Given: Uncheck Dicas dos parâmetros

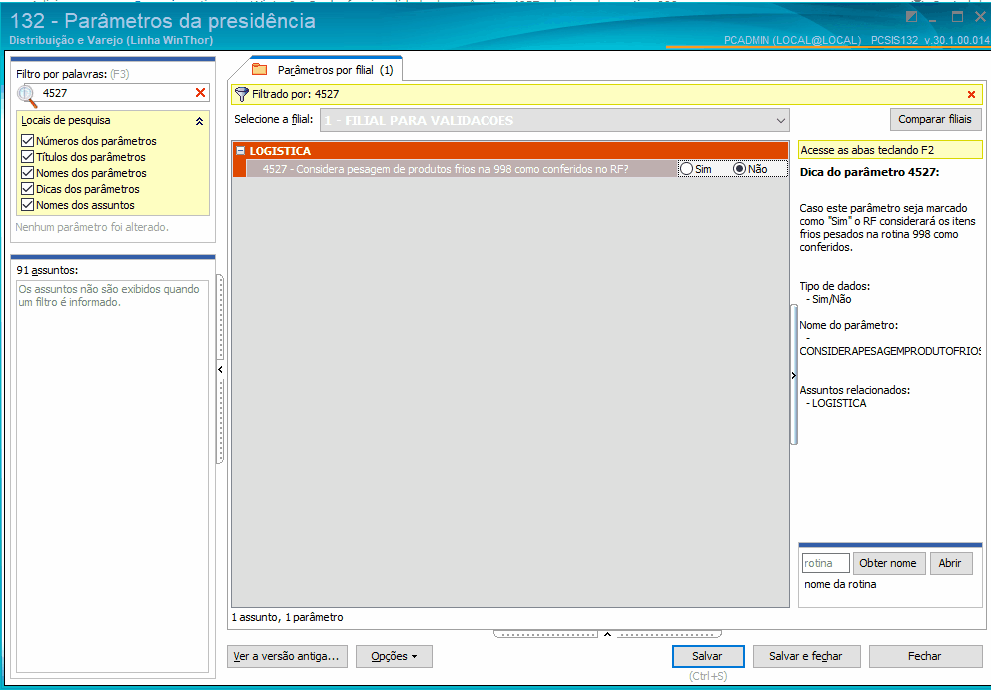Looking at the screenshot, I should click(27, 188).
